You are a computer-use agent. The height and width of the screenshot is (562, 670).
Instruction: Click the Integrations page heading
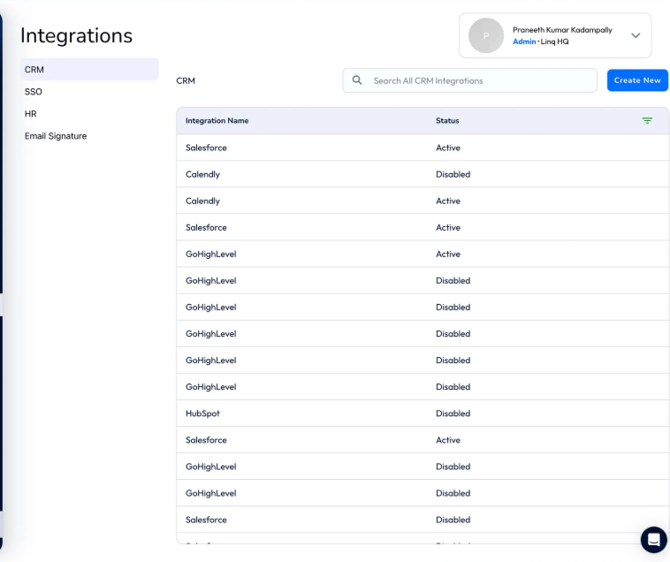click(x=76, y=36)
